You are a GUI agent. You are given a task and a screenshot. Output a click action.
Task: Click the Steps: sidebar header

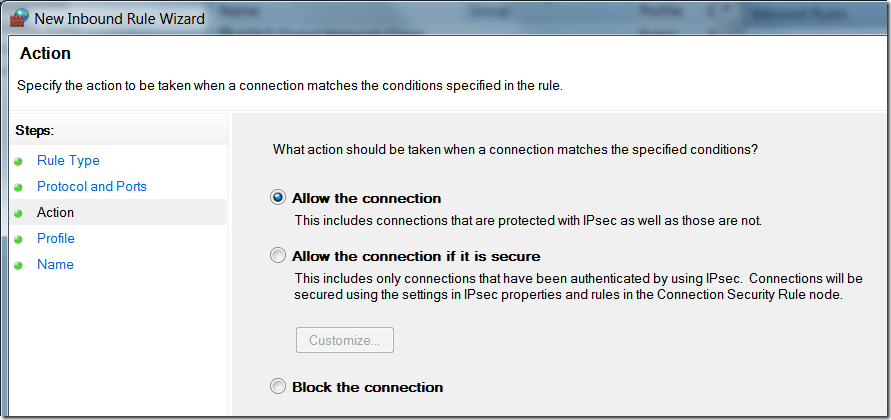[x=35, y=130]
